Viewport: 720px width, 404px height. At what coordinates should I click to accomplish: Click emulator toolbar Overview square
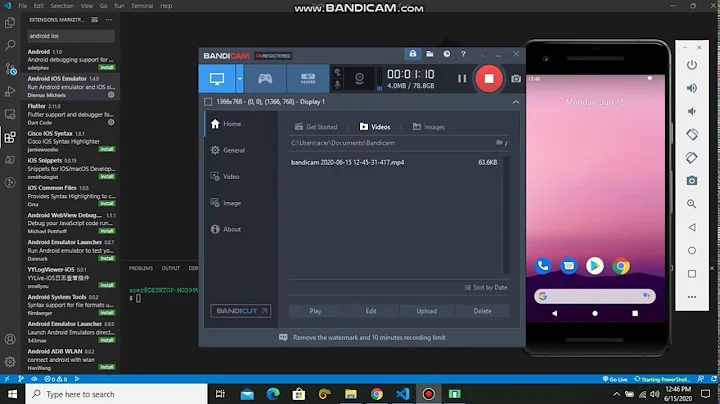tap(692, 274)
